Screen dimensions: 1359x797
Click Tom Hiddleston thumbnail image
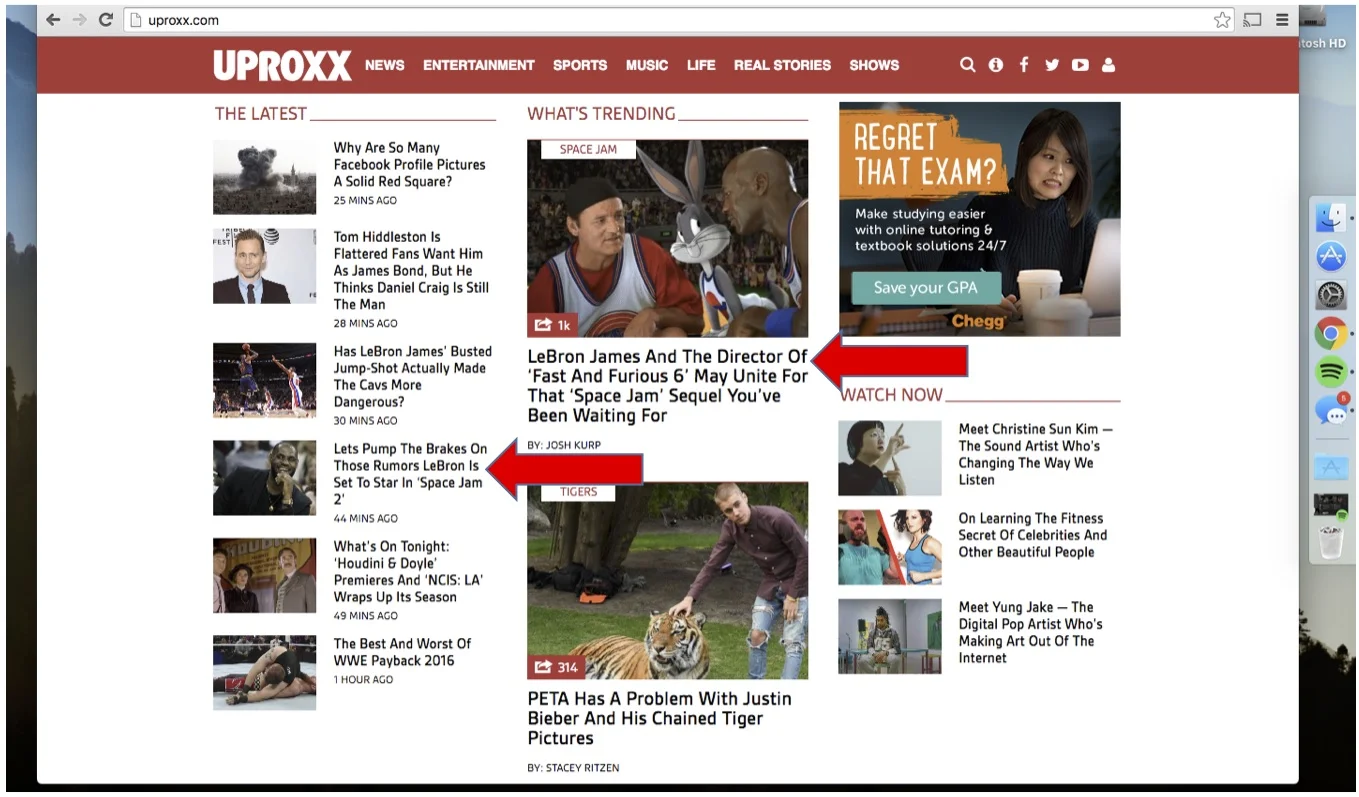pos(265,266)
